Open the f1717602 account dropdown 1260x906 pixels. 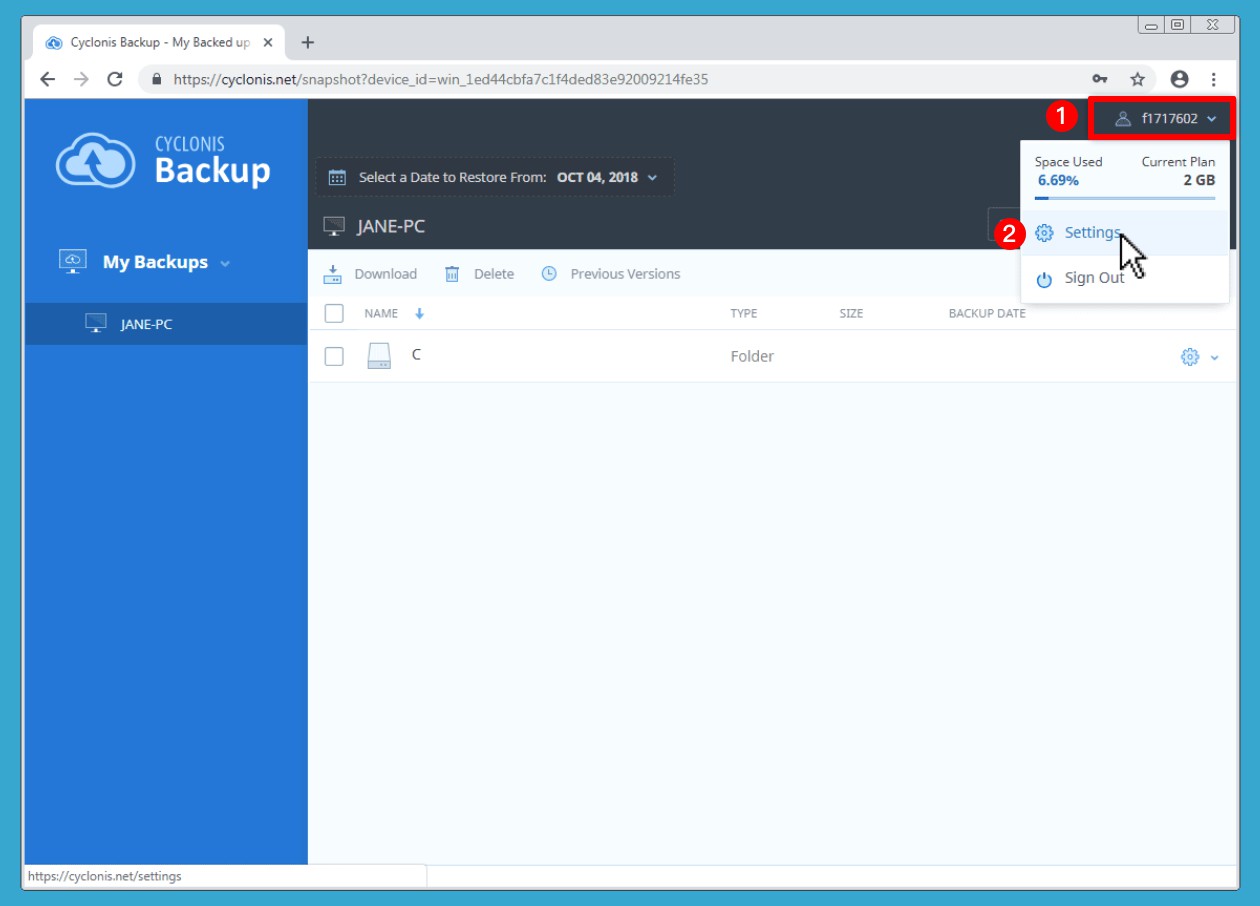point(1165,119)
